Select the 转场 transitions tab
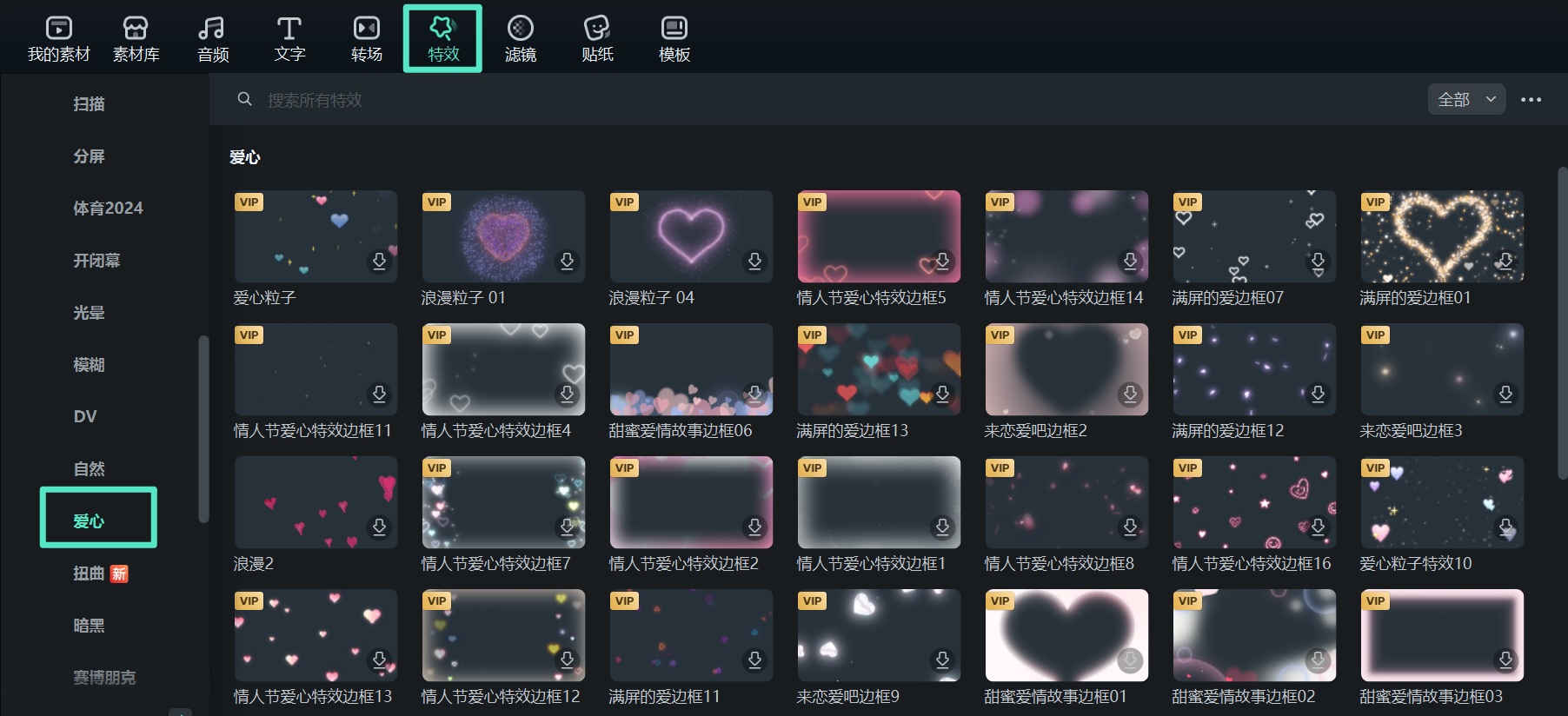 (366, 39)
